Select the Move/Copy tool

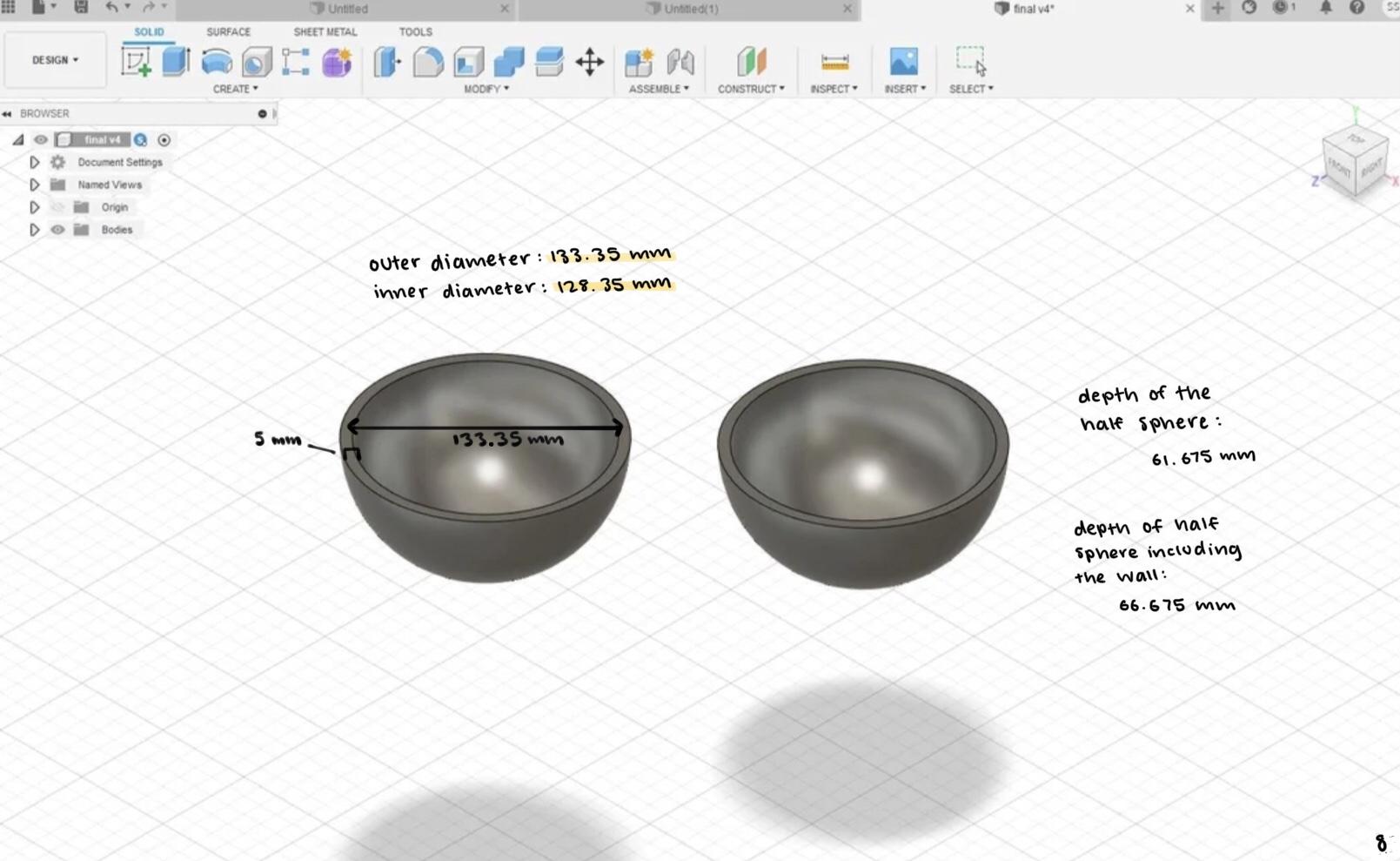(590, 62)
